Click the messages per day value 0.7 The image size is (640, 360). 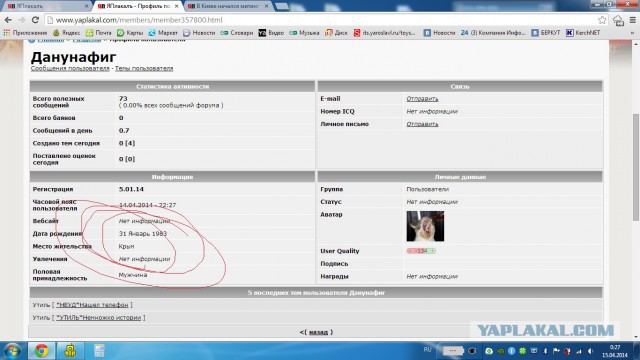tap(124, 131)
